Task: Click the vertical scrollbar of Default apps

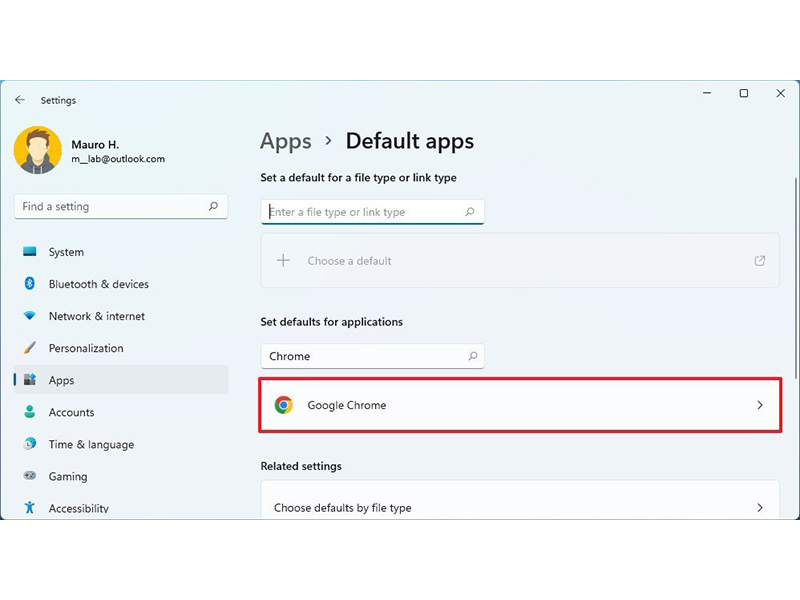Action: 795,278
